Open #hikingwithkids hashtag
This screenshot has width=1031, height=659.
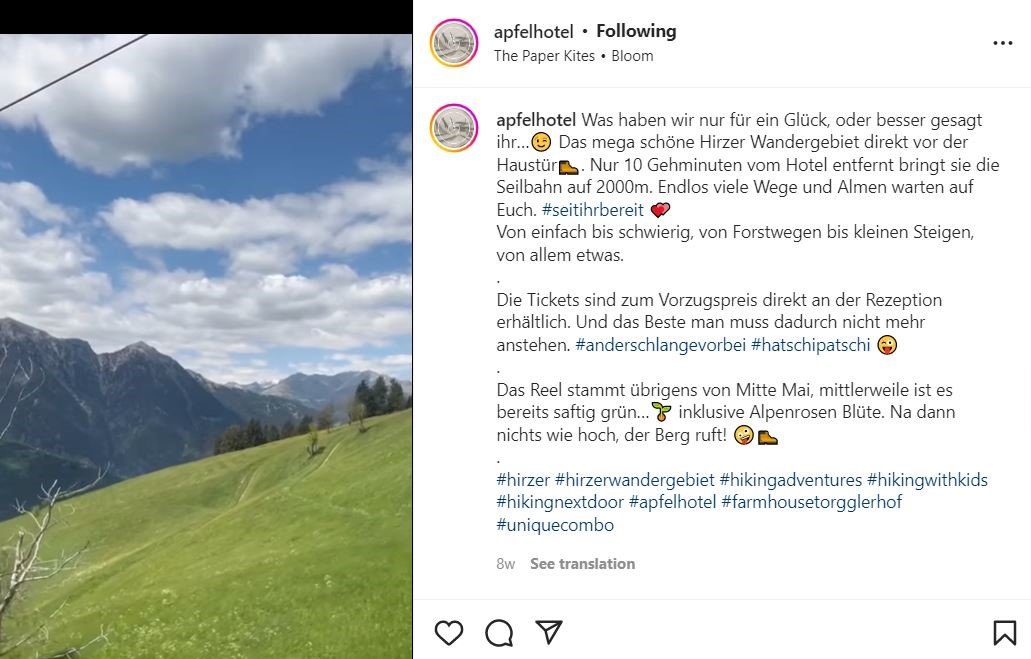(x=927, y=479)
